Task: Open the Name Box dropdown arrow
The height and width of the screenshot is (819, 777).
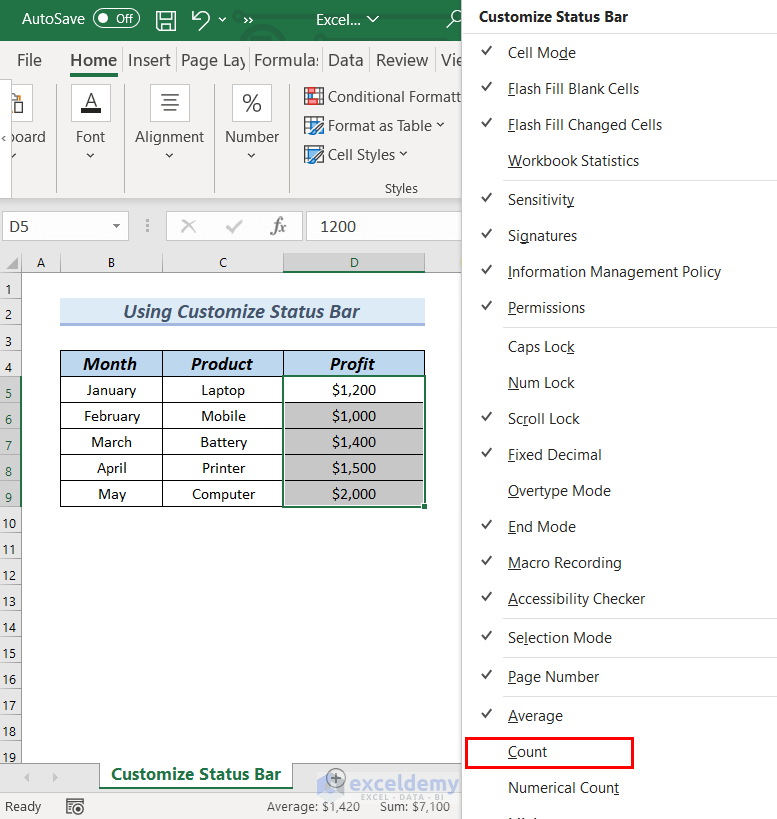Action: [116, 226]
